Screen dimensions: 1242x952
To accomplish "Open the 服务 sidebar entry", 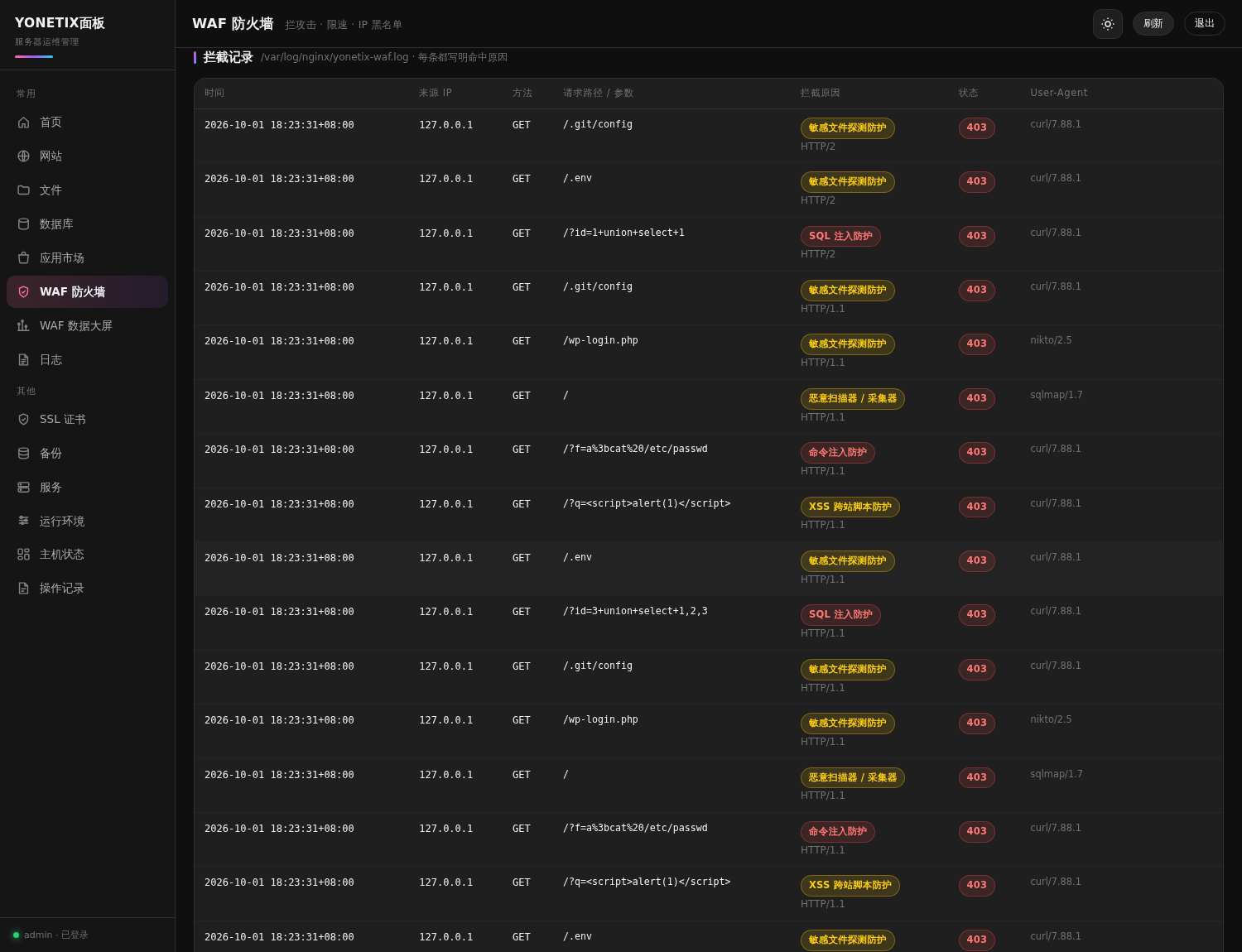I will tap(87, 488).
